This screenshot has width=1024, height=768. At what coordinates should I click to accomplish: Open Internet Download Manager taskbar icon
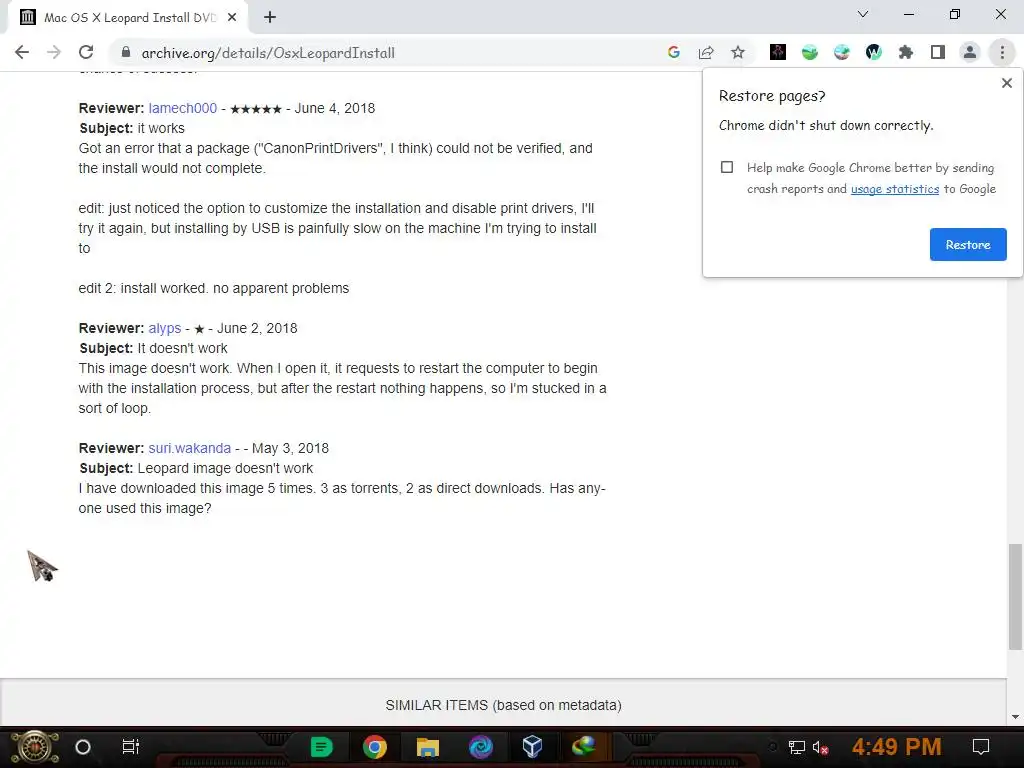coord(584,746)
